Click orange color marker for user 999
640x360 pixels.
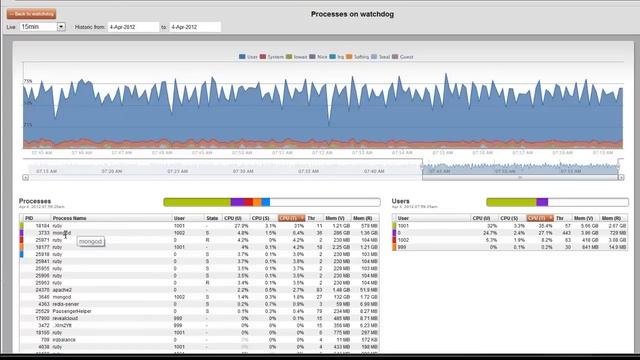tap(394, 247)
